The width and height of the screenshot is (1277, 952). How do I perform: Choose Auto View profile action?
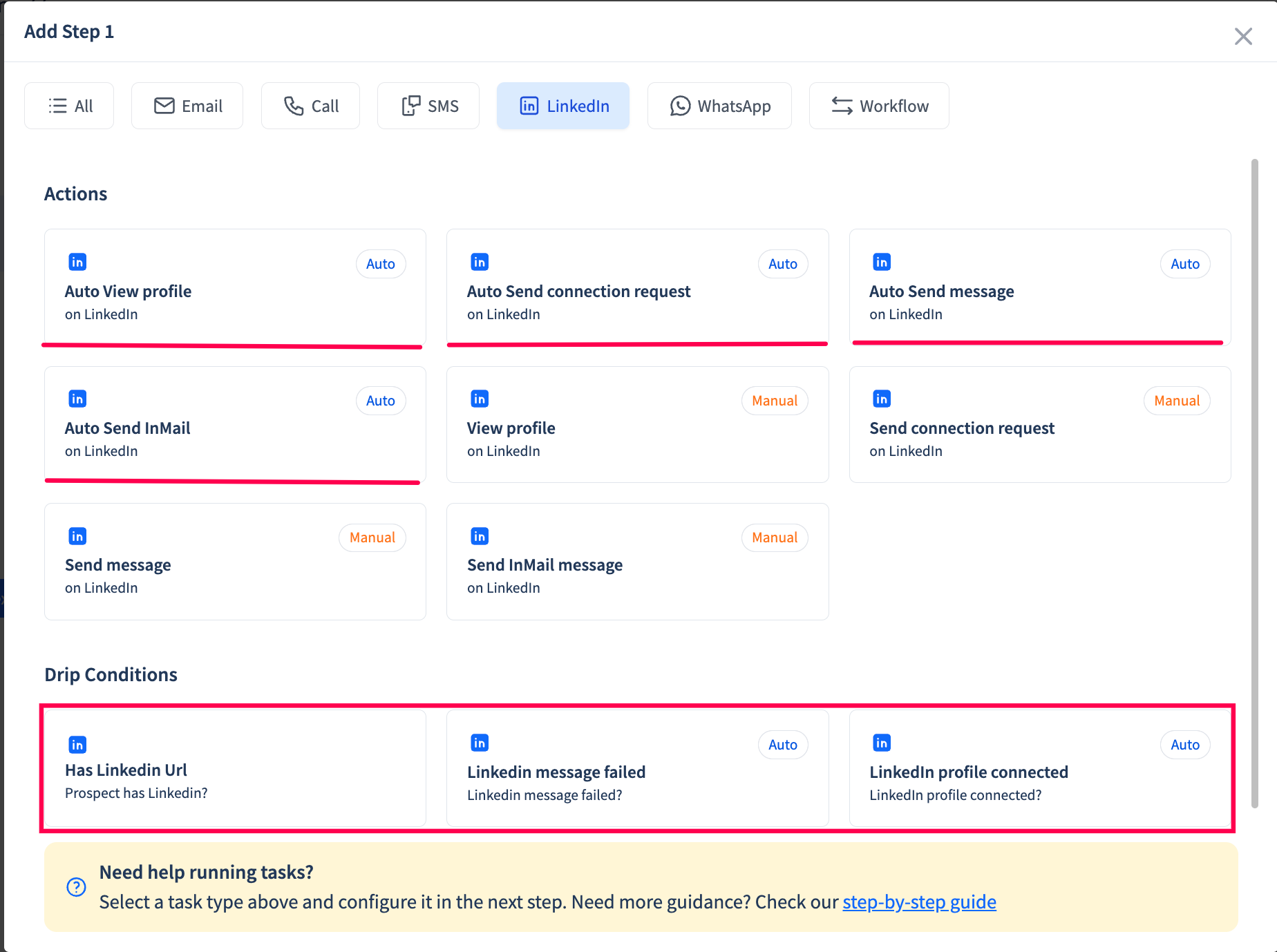pos(235,287)
